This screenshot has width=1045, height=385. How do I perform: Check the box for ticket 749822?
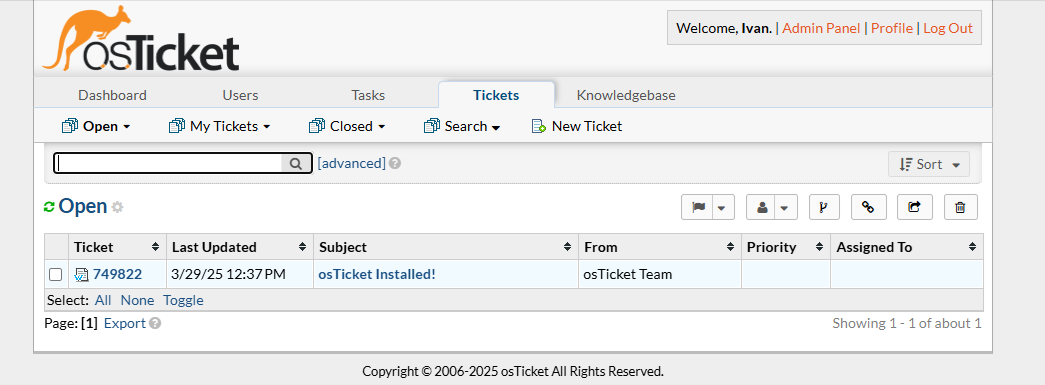(56, 274)
